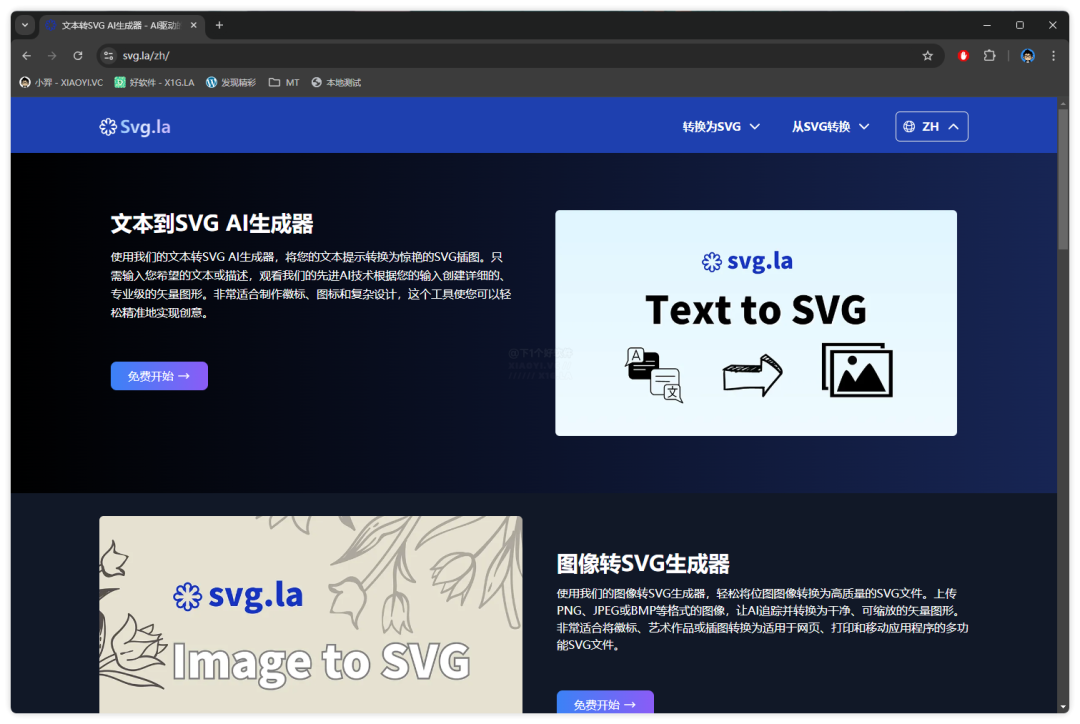Open 本地测试 bookmark

(x=336, y=83)
